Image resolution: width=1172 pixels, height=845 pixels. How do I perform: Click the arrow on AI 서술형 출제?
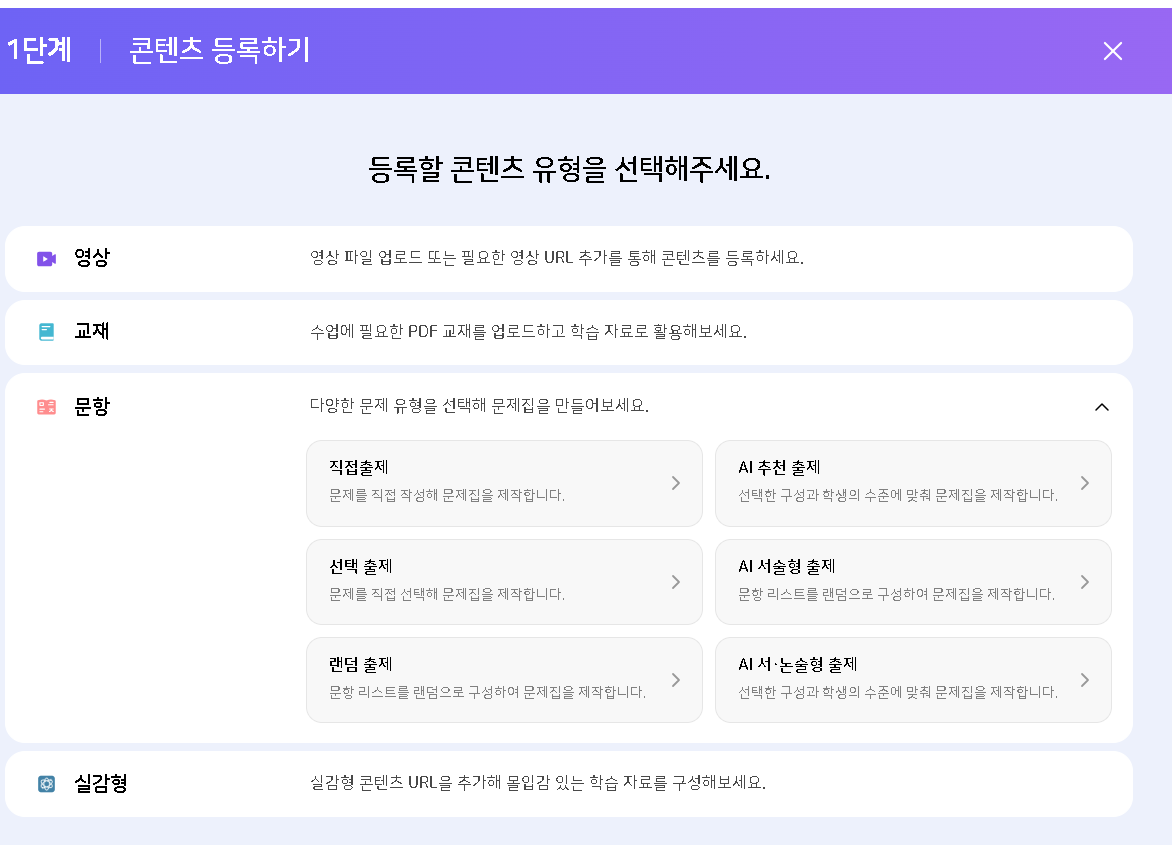click(1085, 582)
